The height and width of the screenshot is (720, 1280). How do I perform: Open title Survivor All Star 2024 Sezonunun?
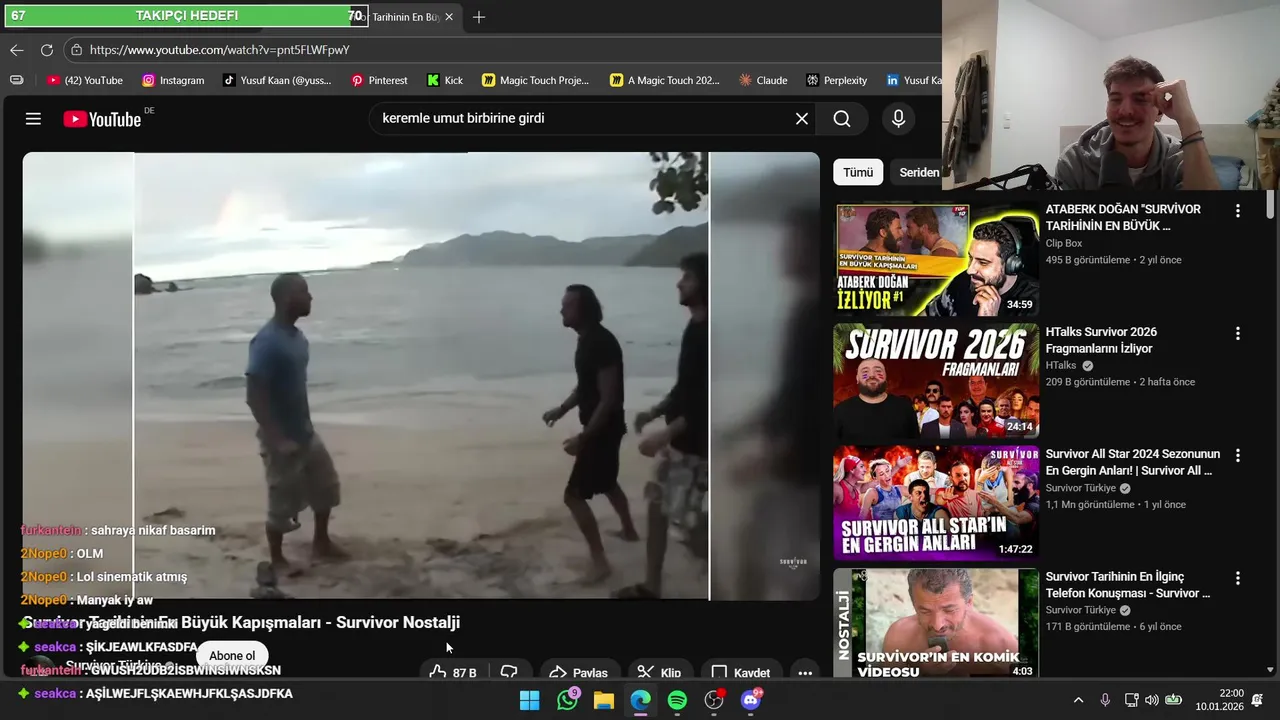pos(1133,462)
